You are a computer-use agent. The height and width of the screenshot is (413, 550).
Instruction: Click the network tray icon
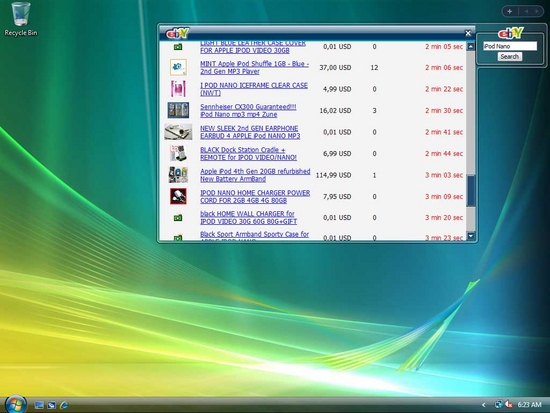click(498, 405)
